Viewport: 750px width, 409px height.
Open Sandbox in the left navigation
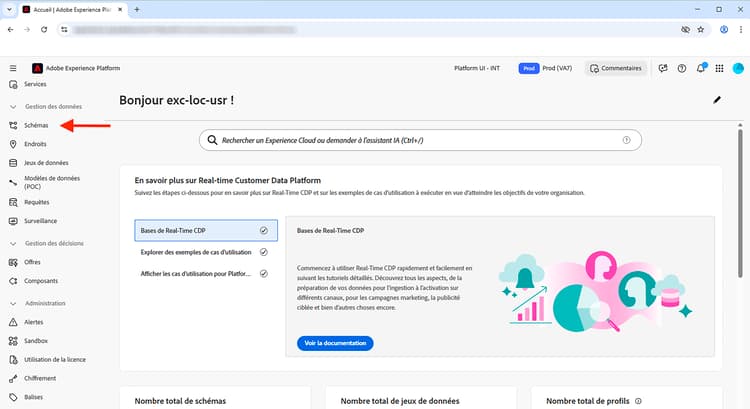tap(36, 341)
